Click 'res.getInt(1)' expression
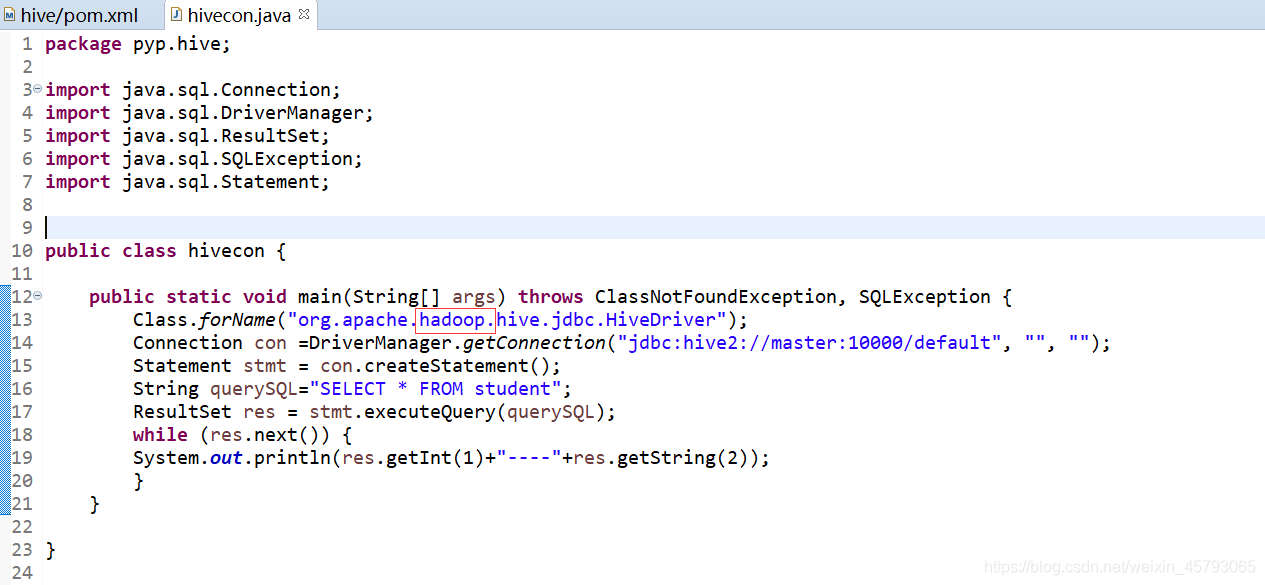This screenshot has height=585, width=1265. (412, 458)
